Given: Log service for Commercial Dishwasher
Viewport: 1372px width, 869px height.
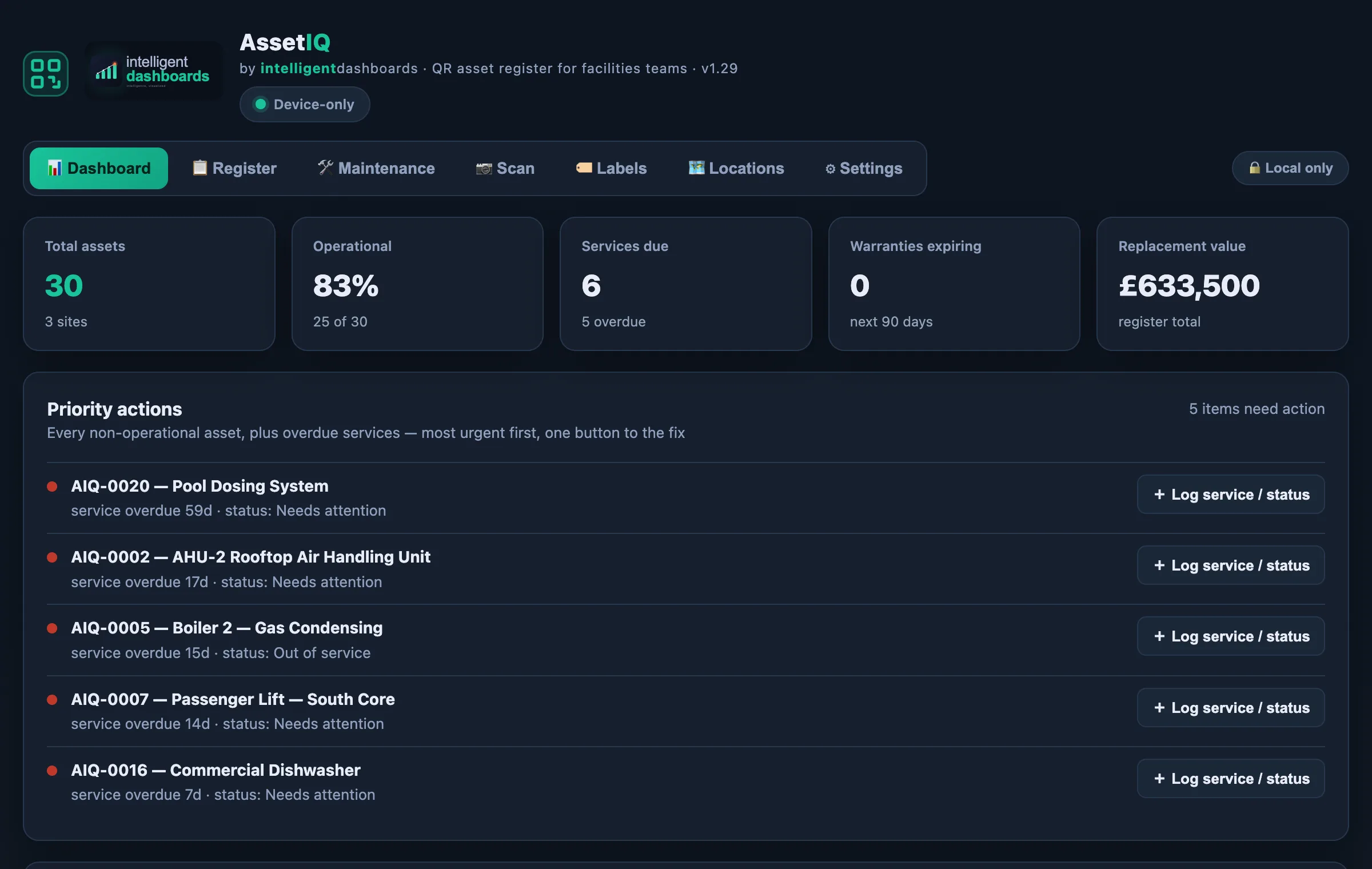Looking at the screenshot, I should point(1231,779).
